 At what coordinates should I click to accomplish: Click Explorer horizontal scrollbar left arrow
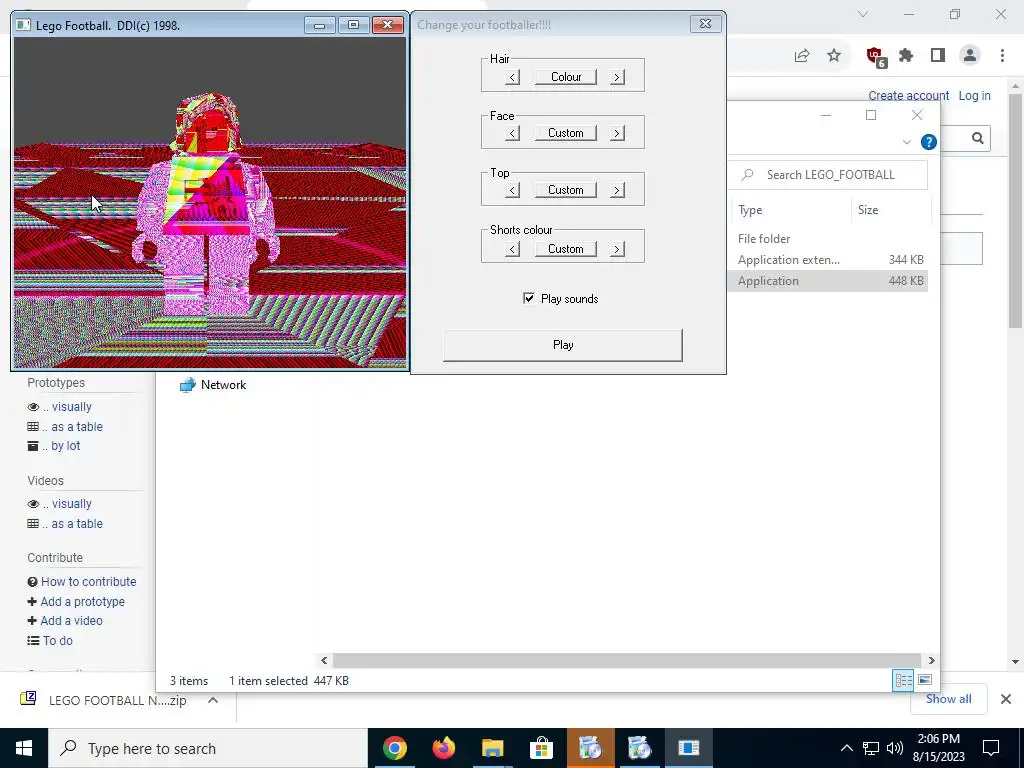(x=324, y=660)
